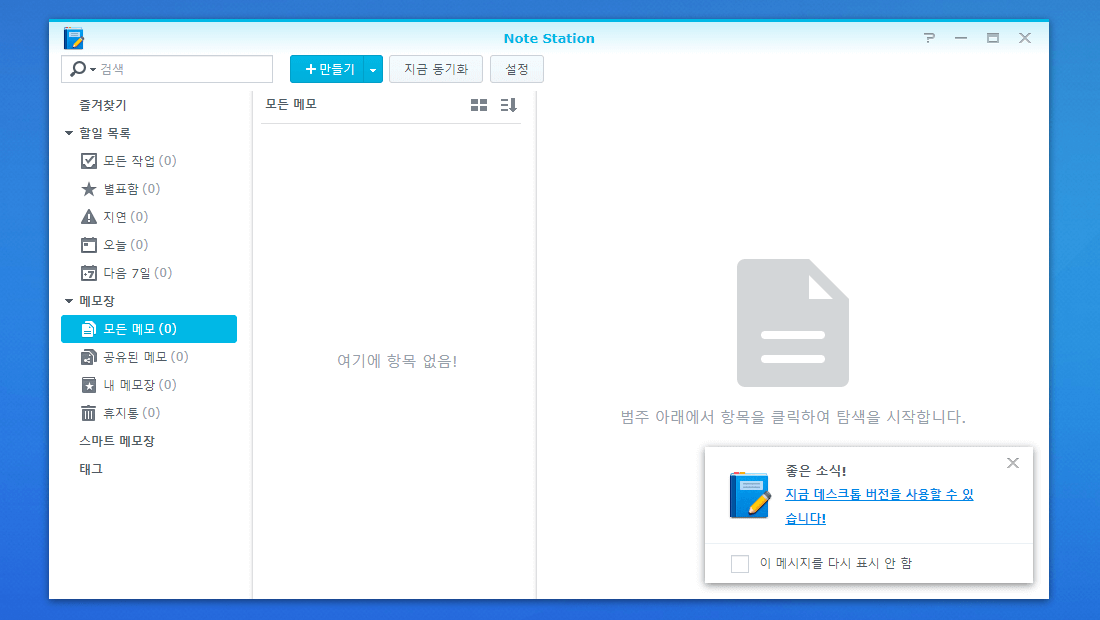Viewport: 1100px width, 620px height.
Task: Click the star icon beside 별표함
Action: 88,189
